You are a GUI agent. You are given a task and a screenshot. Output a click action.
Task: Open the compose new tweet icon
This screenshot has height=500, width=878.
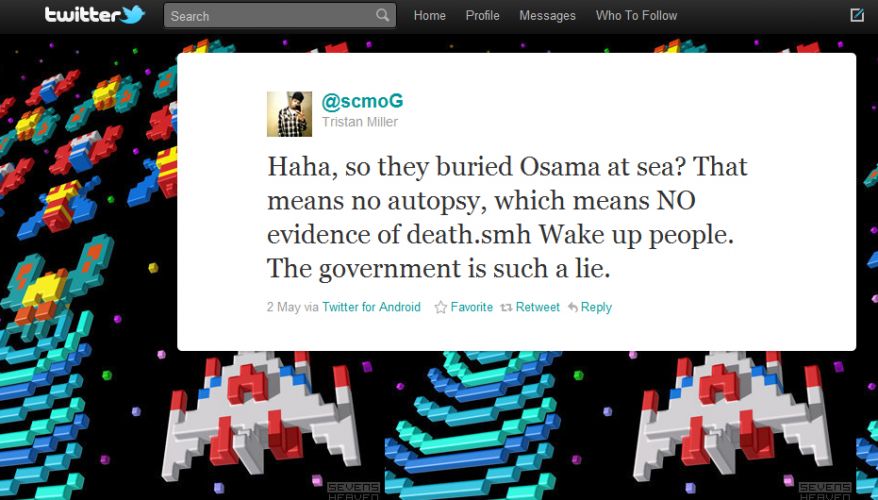tap(857, 15)
